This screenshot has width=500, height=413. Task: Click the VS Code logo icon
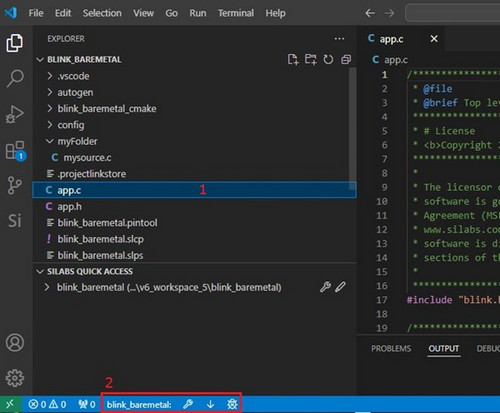11,13
